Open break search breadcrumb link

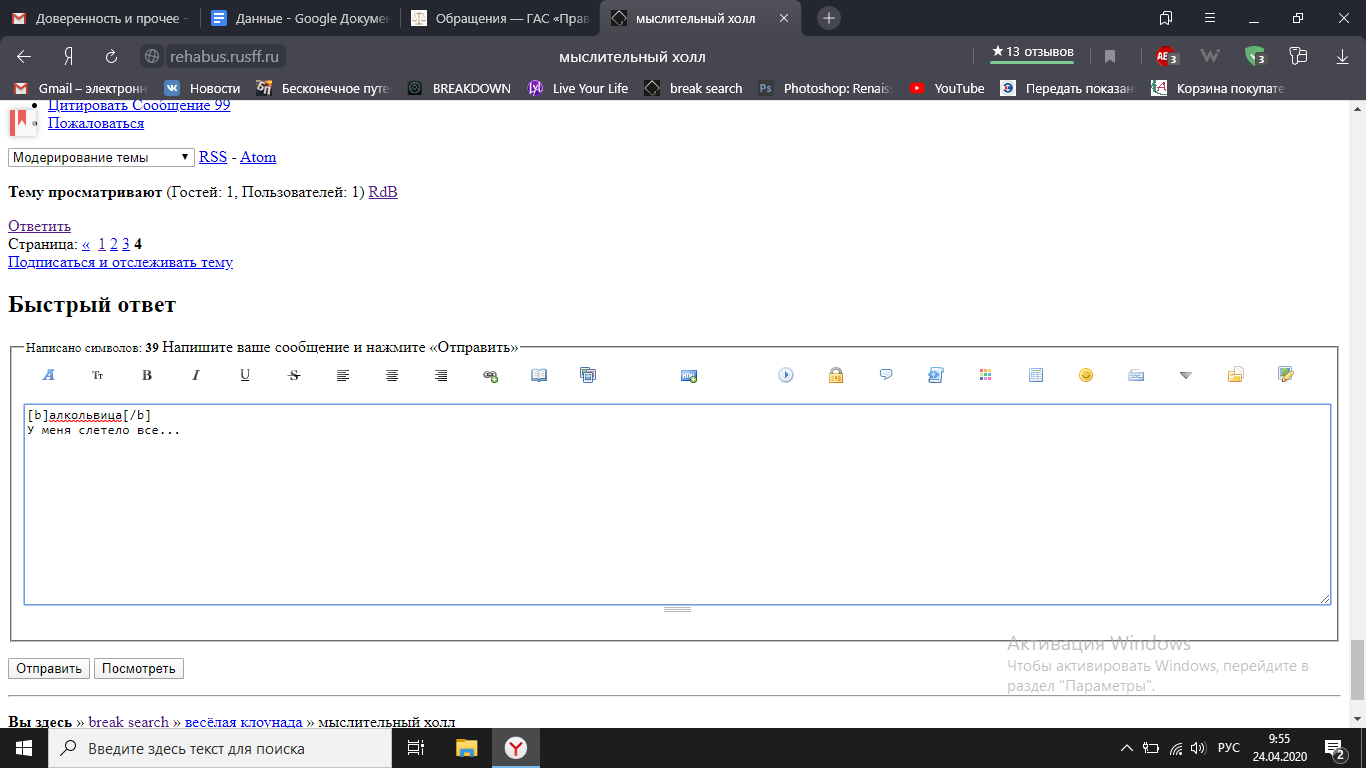(x=129, y=722)
